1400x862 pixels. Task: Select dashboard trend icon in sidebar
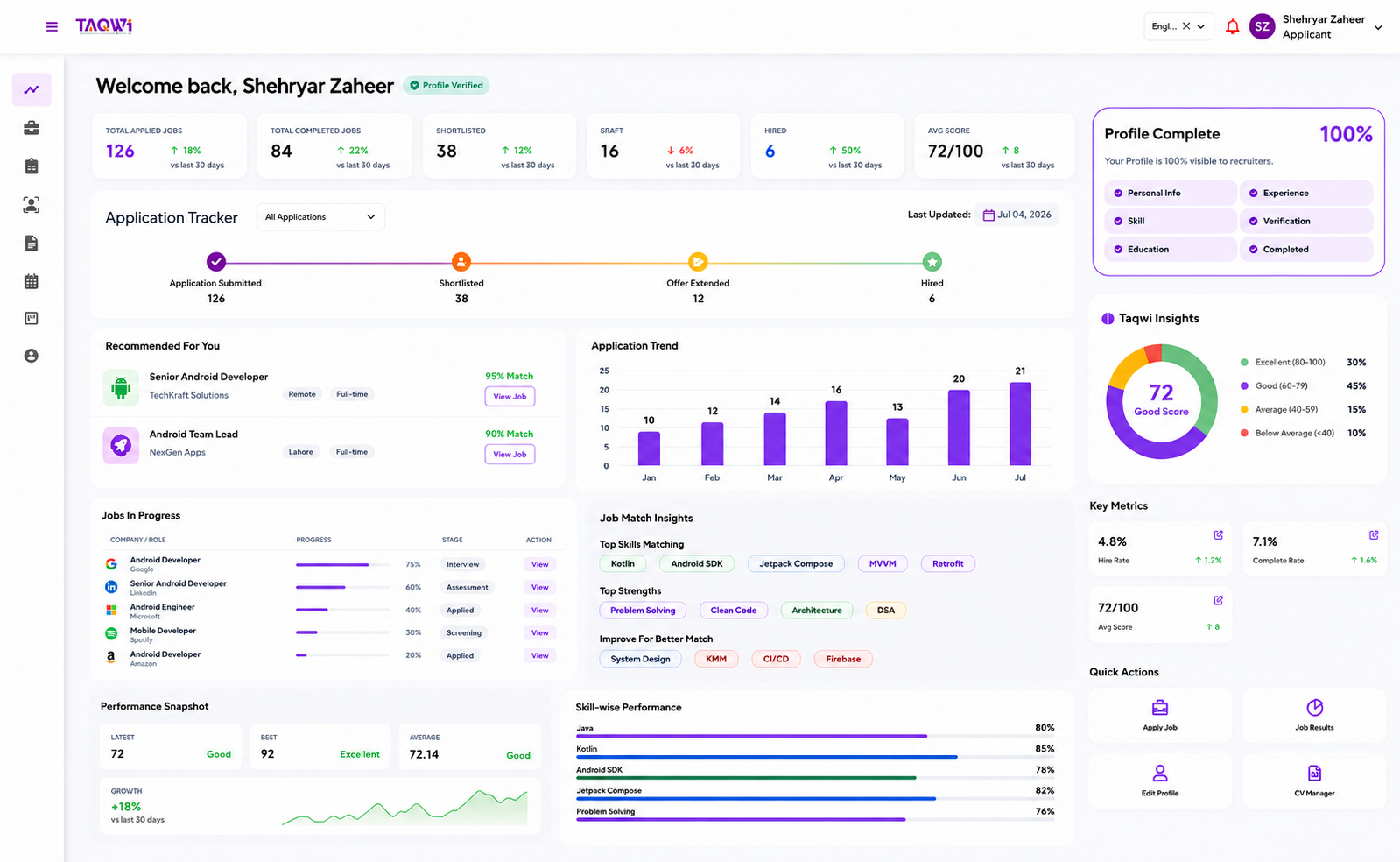point(32,89)
